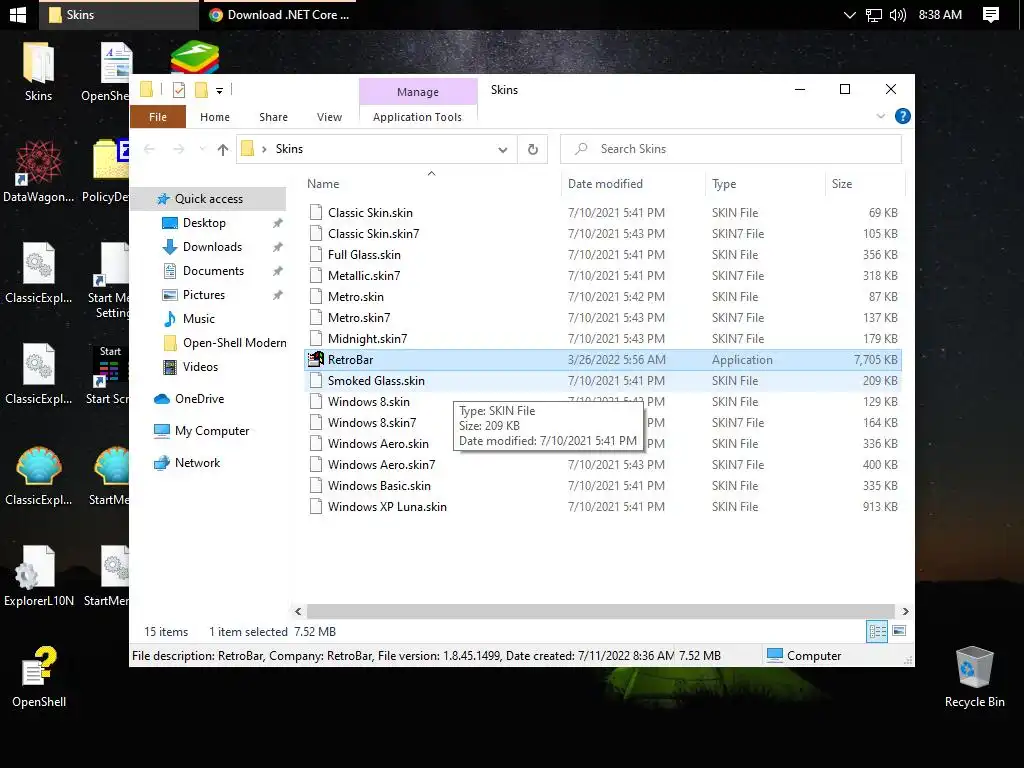The height and width of the screenshot is (768, 1024).
Task: Select Windows Basic.skin file
Action: [601, 486]
